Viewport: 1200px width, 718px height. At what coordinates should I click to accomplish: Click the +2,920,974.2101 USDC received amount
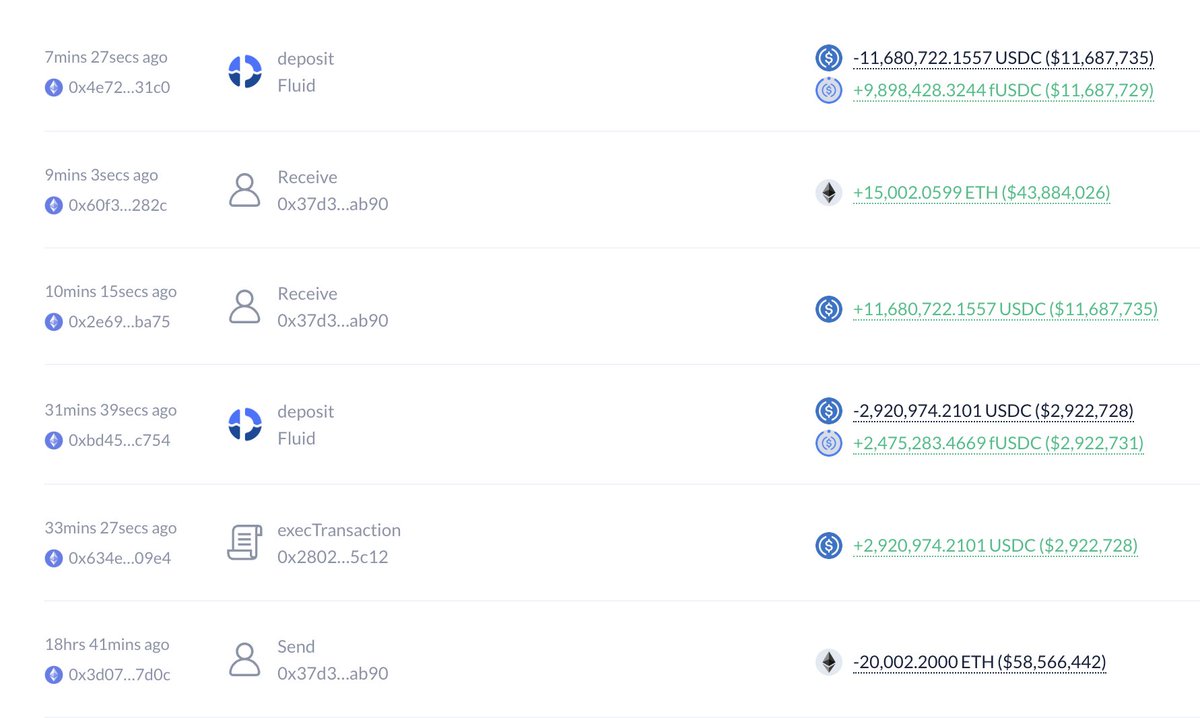(995, 545)
